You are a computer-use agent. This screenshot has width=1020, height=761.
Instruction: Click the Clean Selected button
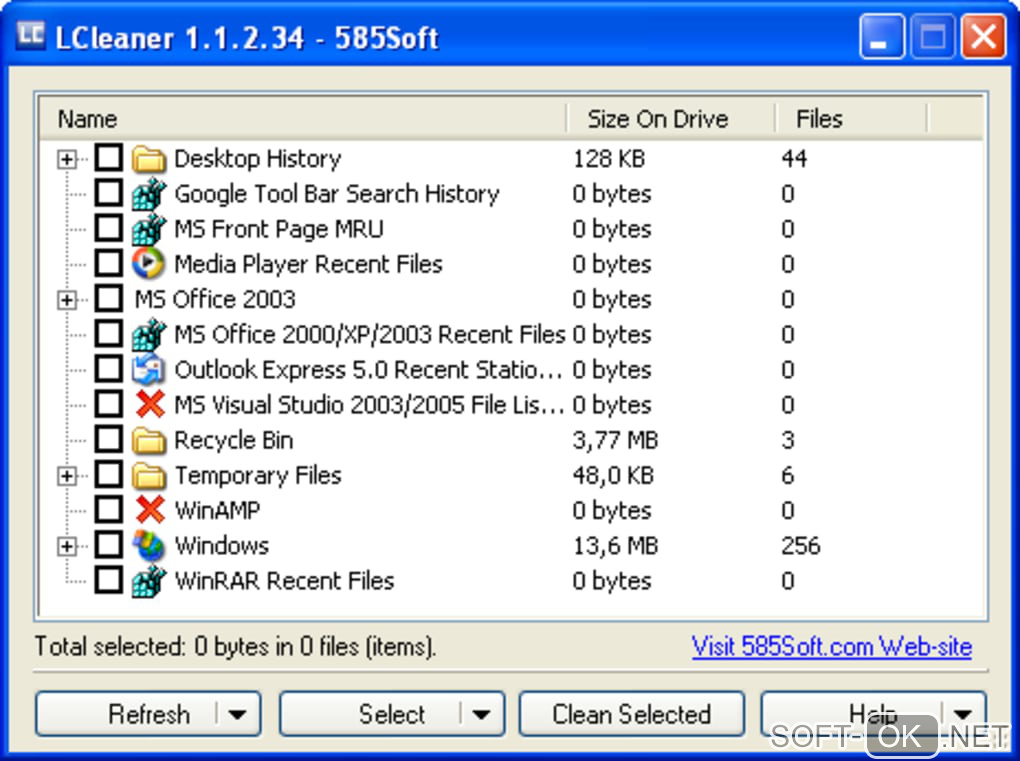pos(632,714)
